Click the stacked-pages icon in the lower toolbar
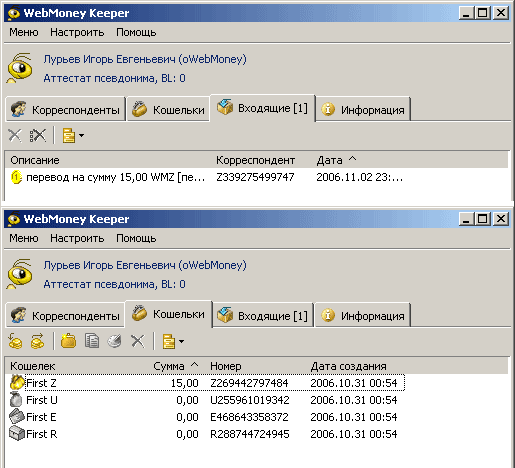Screen dimensions: 515x468 (92, 341)
